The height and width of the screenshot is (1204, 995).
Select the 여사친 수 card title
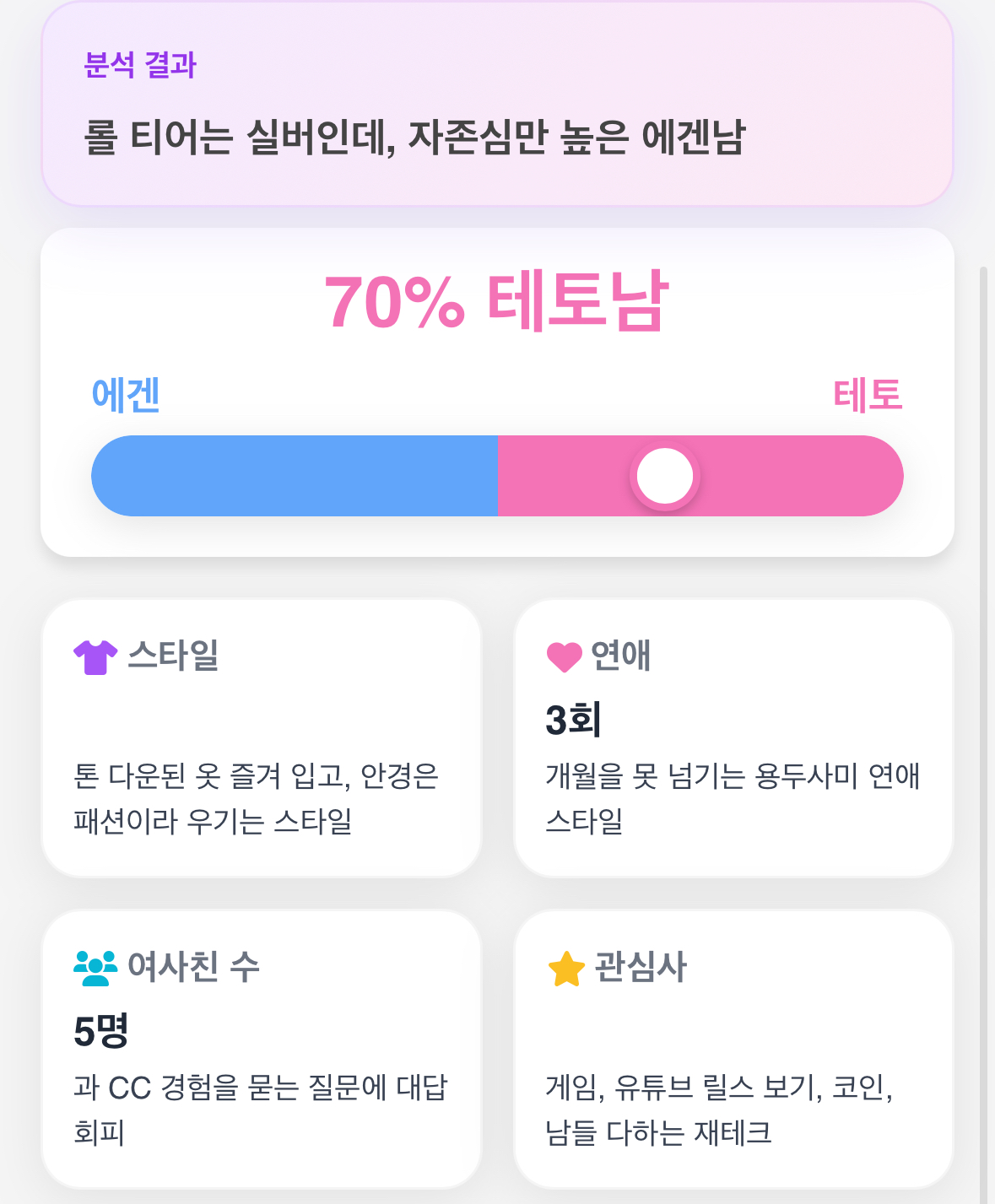(193, 966)
